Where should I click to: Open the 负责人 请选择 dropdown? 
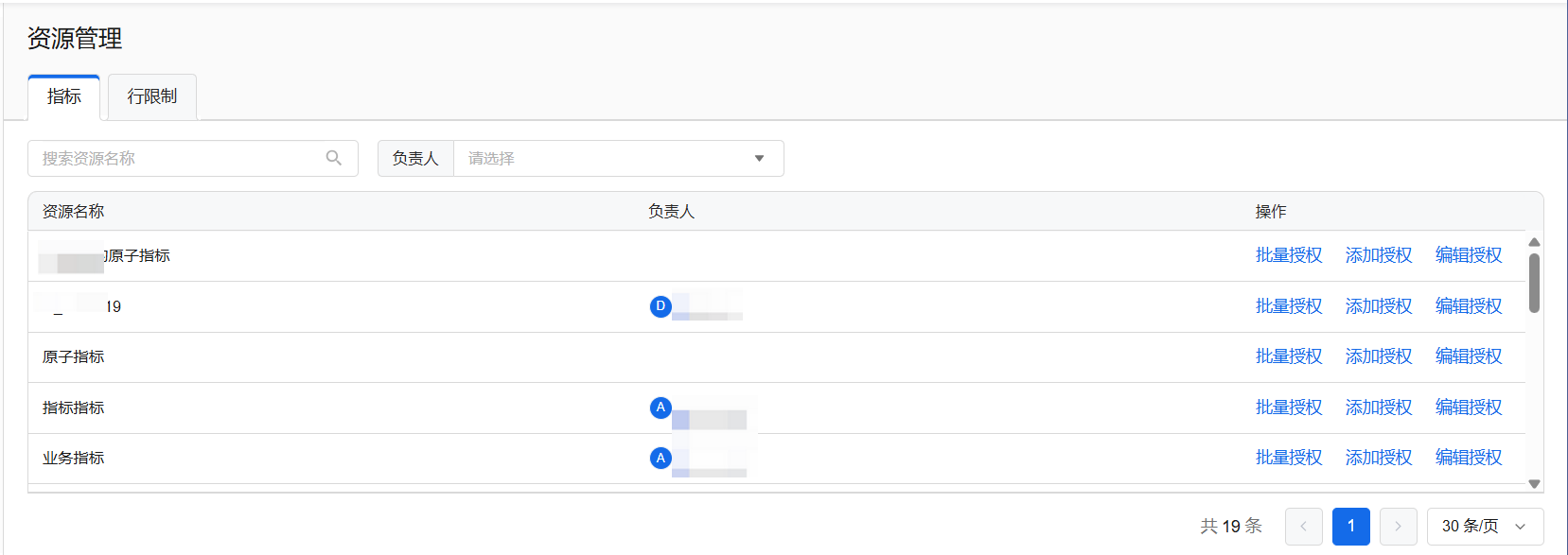pos(618,159)
